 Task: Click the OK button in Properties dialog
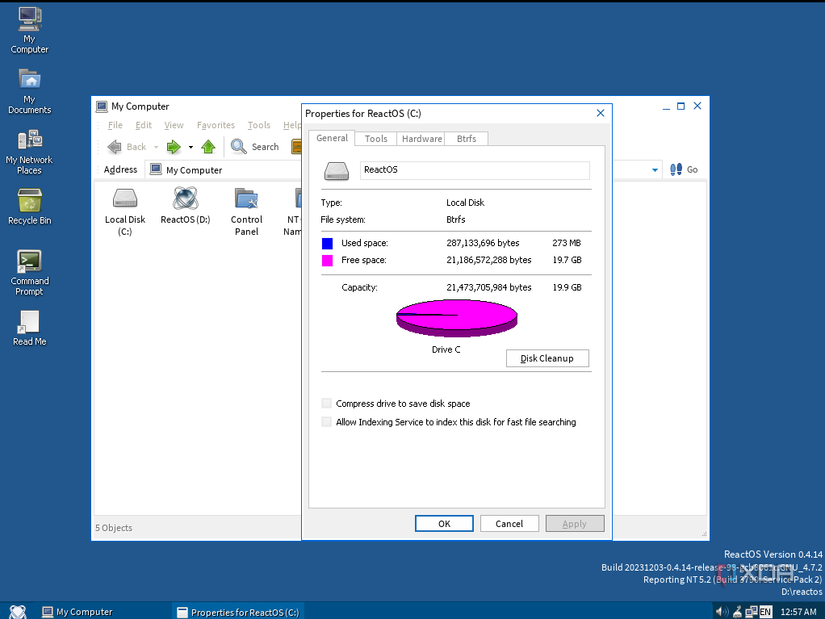coord(444,523)
